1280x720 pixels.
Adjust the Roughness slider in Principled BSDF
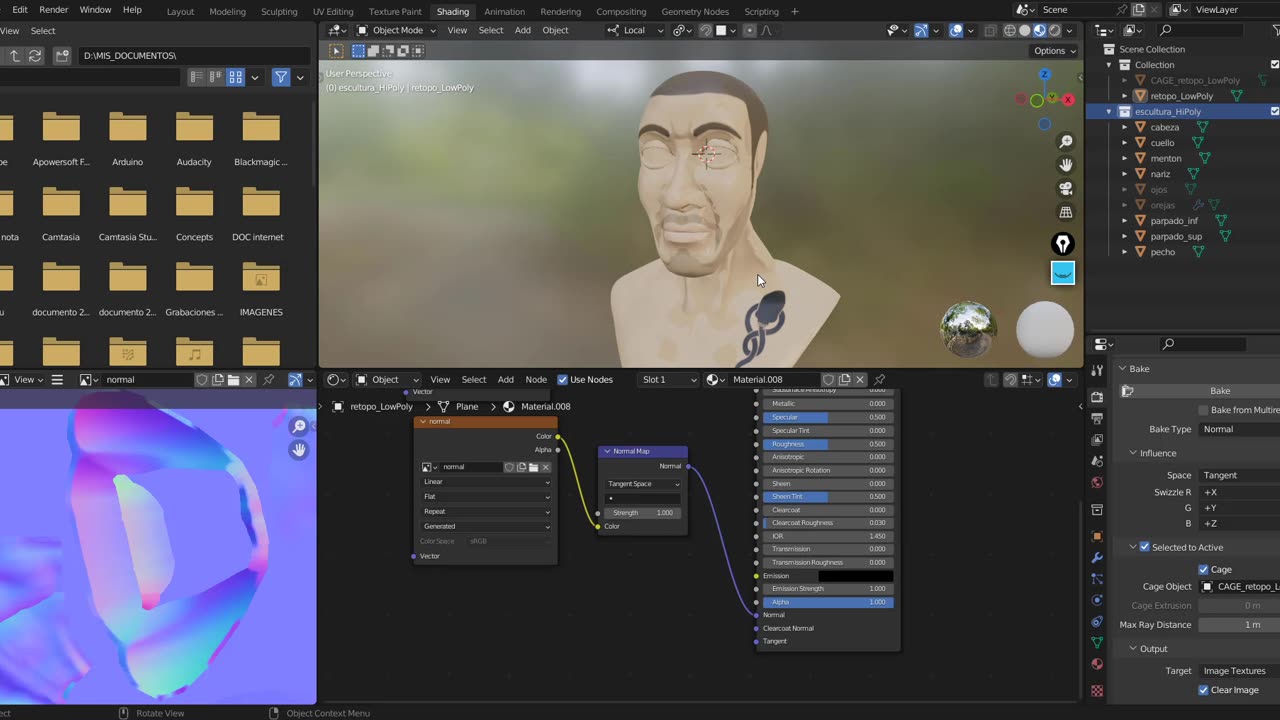828,444
